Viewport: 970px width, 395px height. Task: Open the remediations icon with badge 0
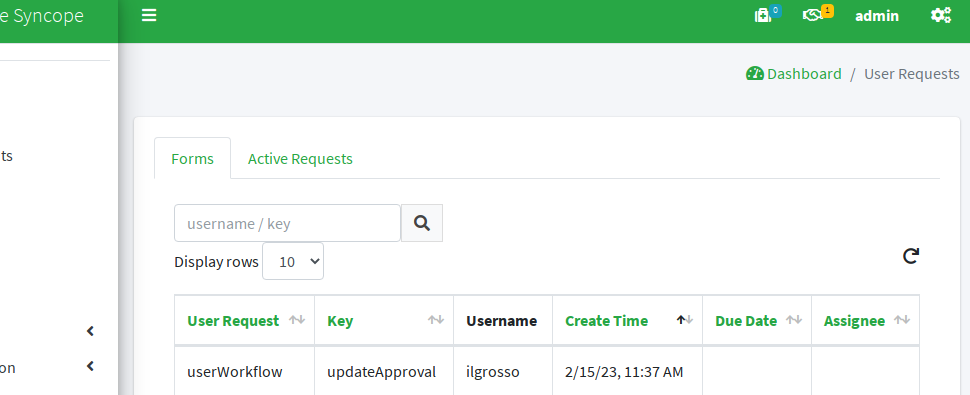767,15
